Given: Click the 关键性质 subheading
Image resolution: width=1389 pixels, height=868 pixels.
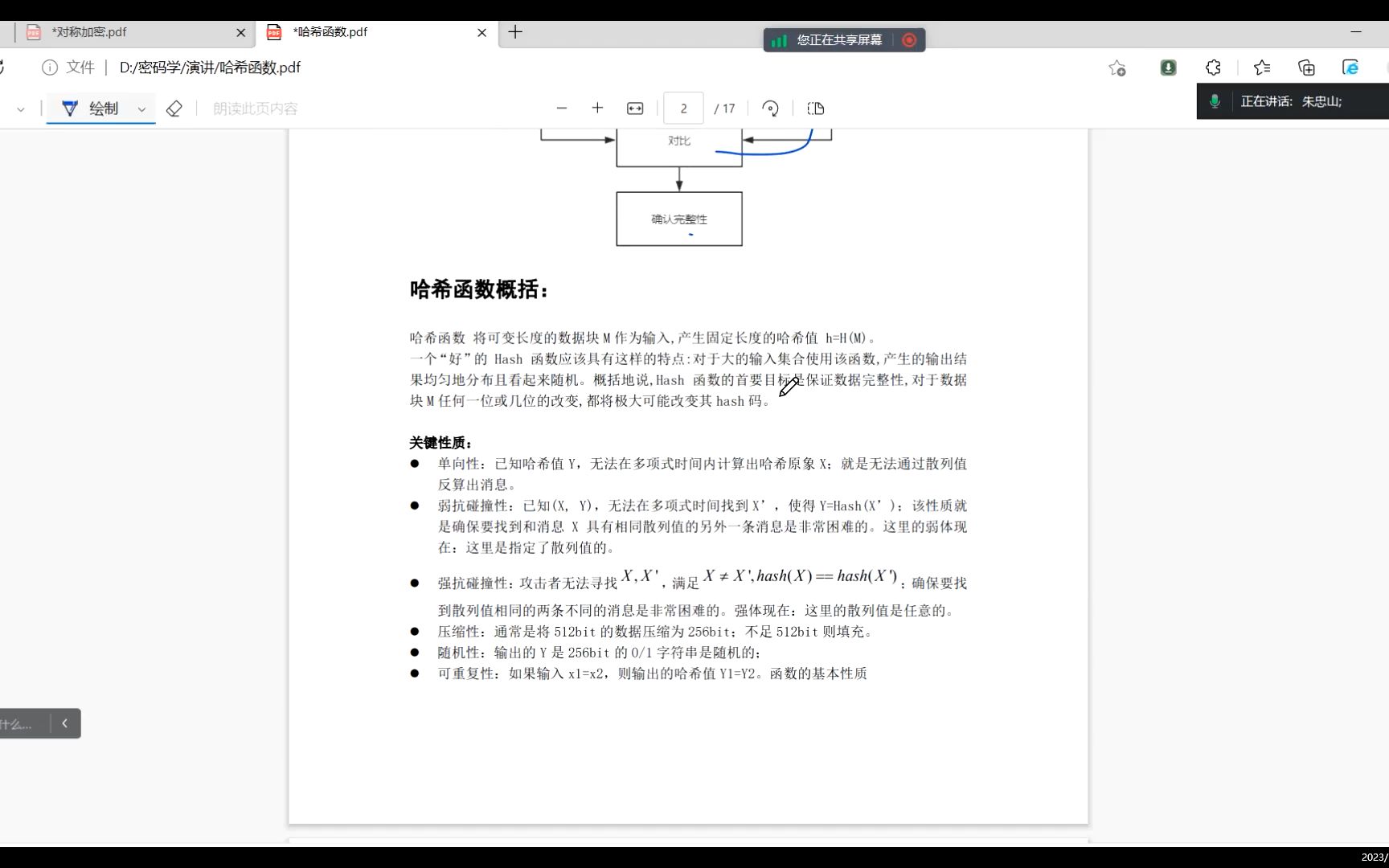Looking at the screenshot, I should click(x=440, y=443).
